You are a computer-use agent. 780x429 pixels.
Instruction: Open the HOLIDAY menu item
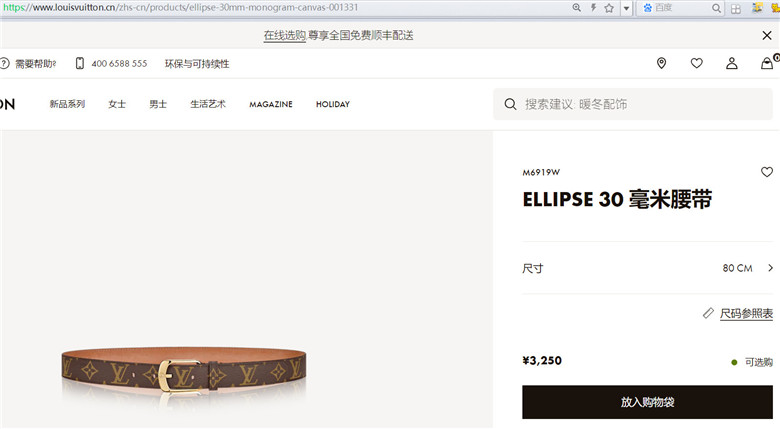click(333, 104)
